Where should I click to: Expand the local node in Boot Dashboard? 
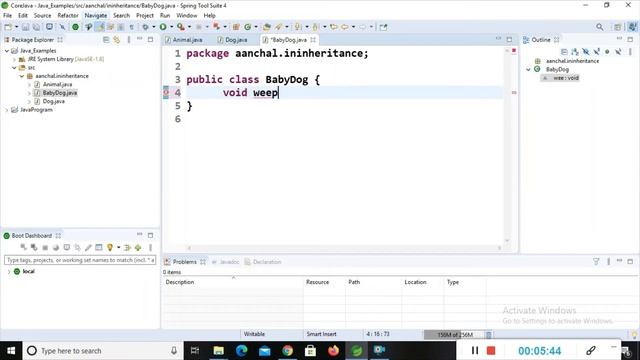pyautogui.click(x=9, y=271)
